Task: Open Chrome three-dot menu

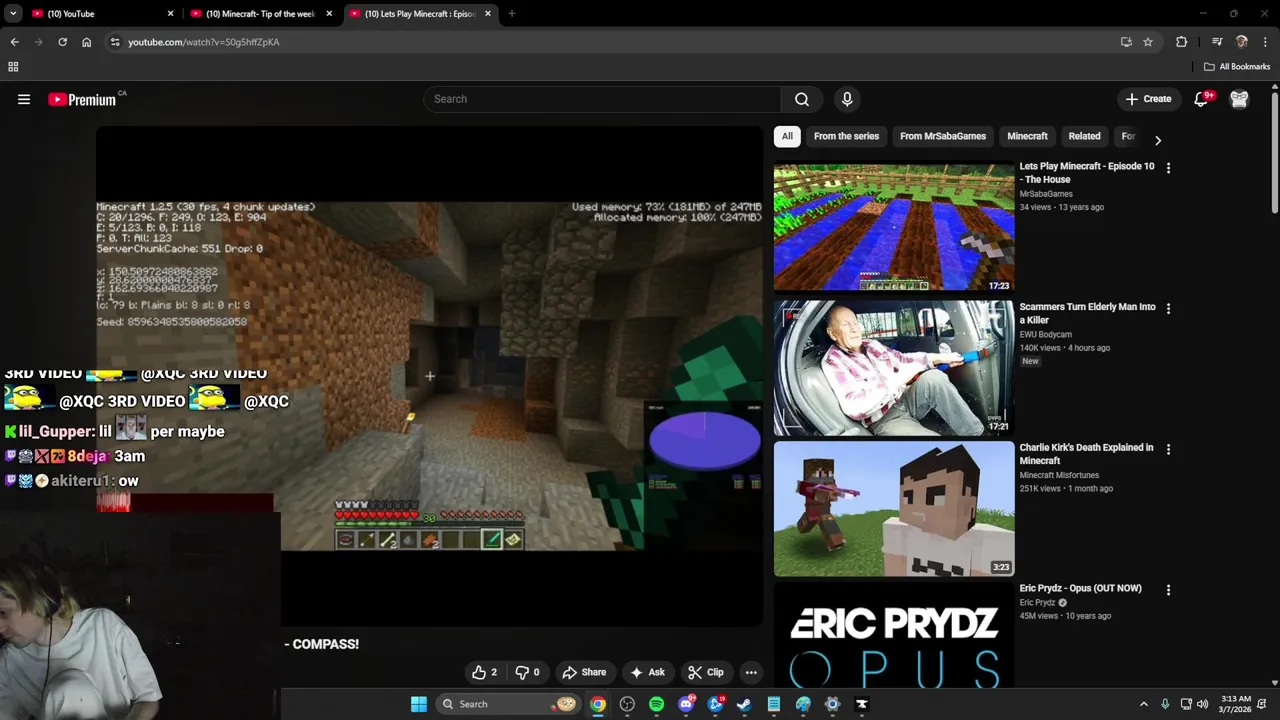Action: tap(1265, 42)
